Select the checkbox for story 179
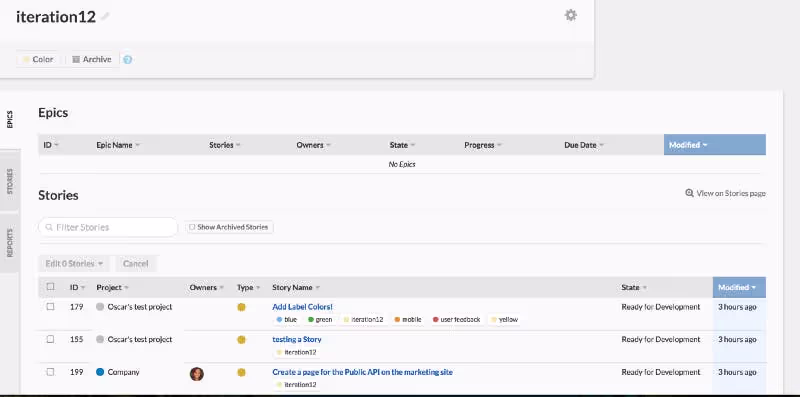800x397 pixels. 50,307
